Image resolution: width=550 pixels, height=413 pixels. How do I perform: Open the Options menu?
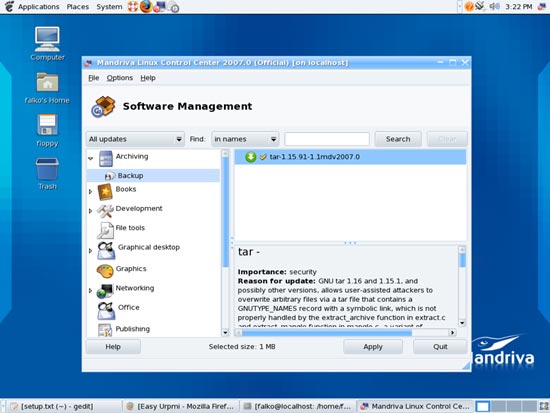(x=120, y=78)
